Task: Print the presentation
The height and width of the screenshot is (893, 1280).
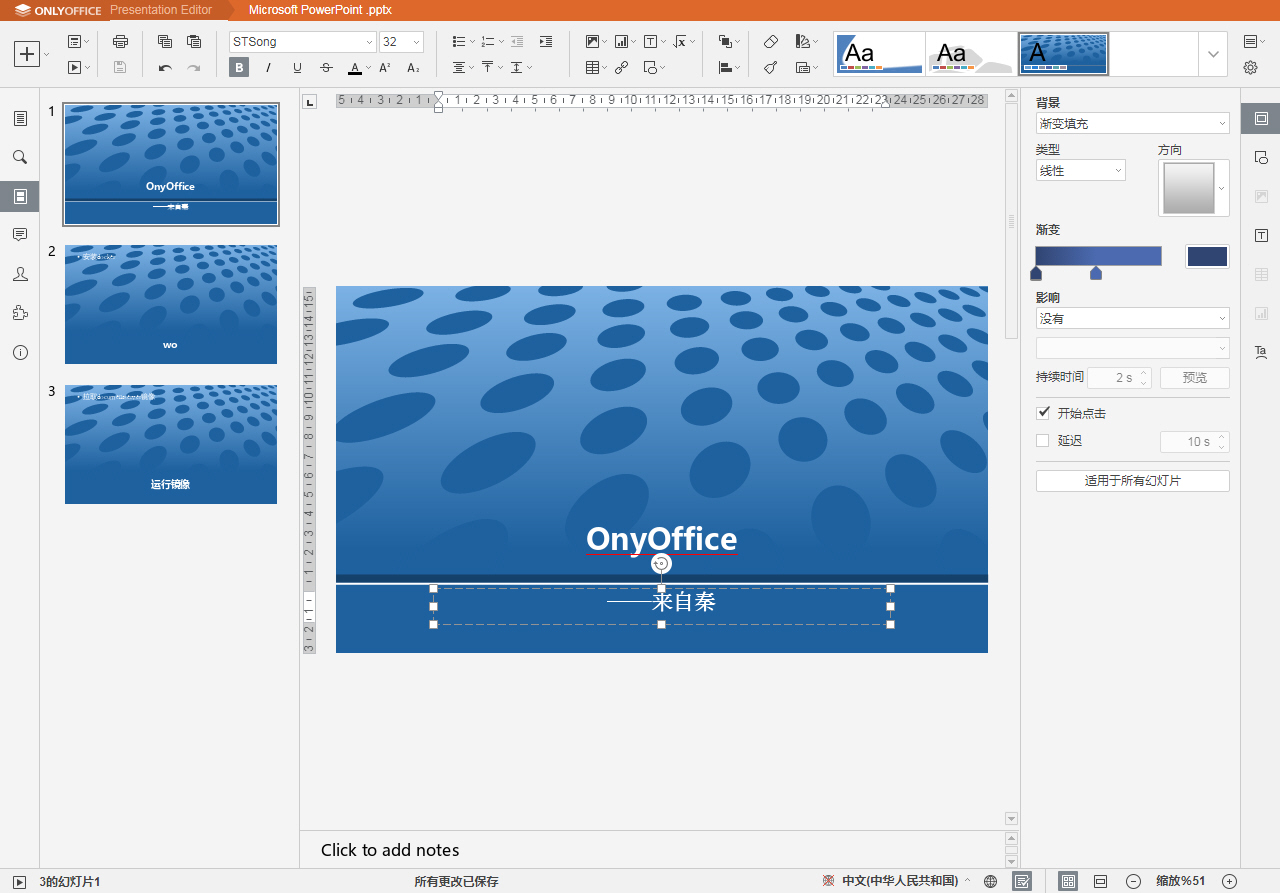Action: [121, 42]
